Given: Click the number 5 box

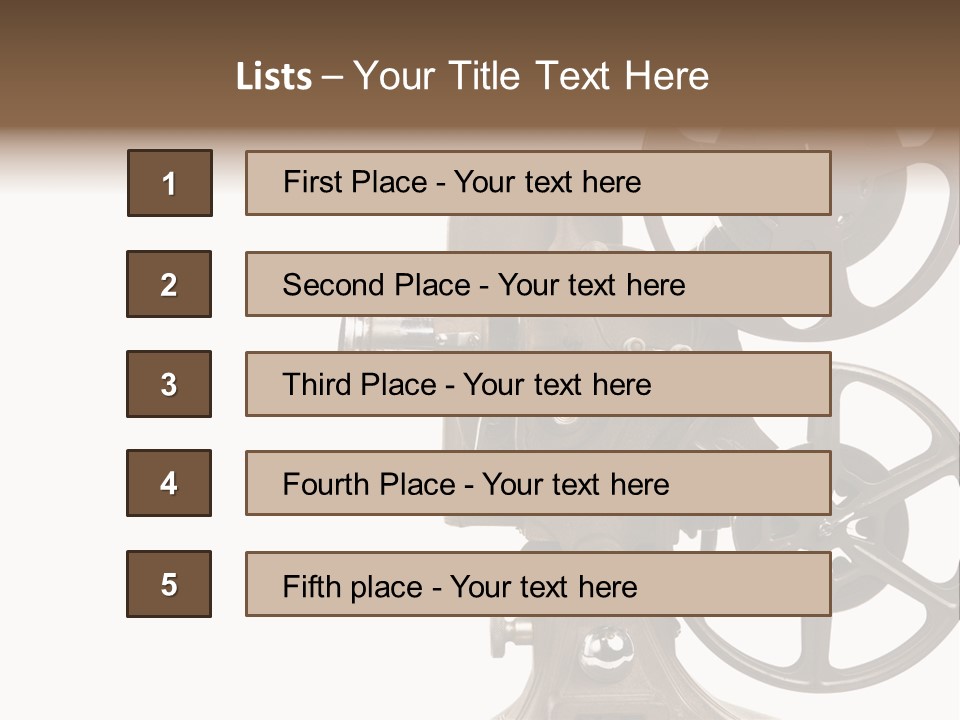Looking at the screenshot, I should (x=169, y=584).
